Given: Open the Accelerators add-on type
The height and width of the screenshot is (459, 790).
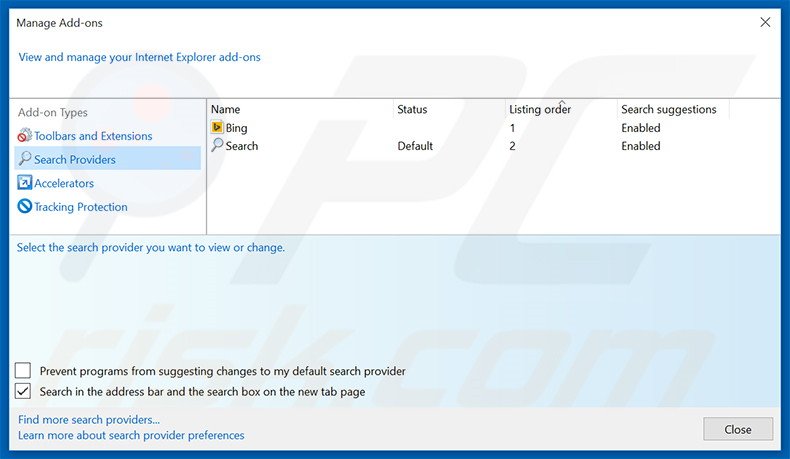Looking at the screenshot, I should tap(64, 183).
